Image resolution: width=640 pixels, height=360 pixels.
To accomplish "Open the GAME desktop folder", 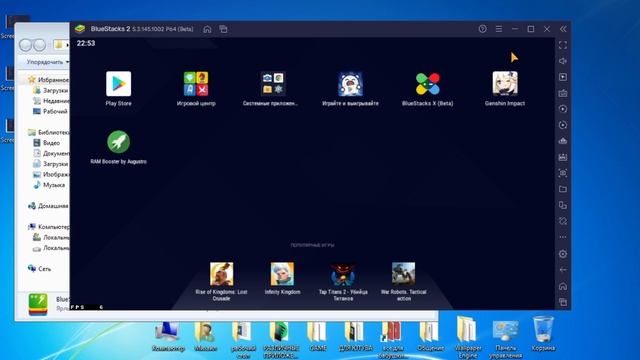I will coord(318,336).
